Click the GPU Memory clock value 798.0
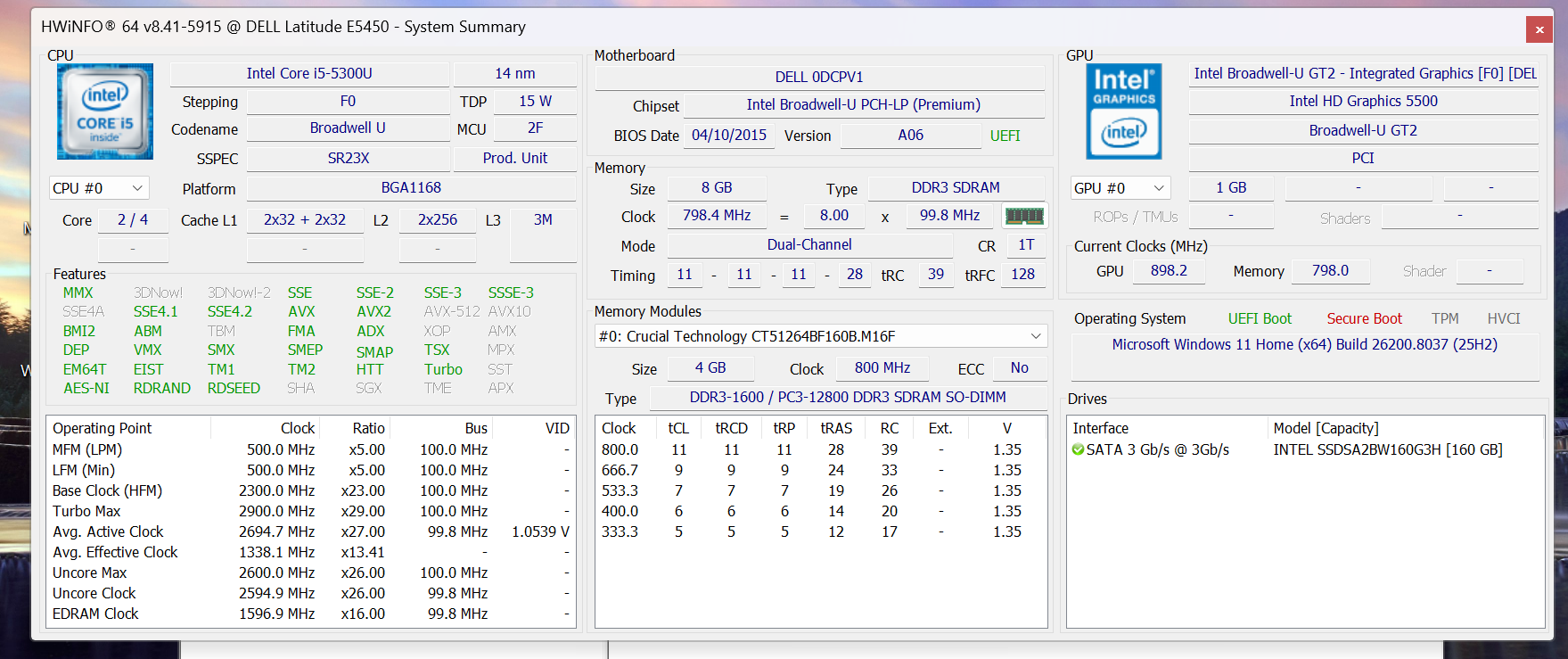The width and height of the screenshot is (1568, 659). click(1330, 270)
